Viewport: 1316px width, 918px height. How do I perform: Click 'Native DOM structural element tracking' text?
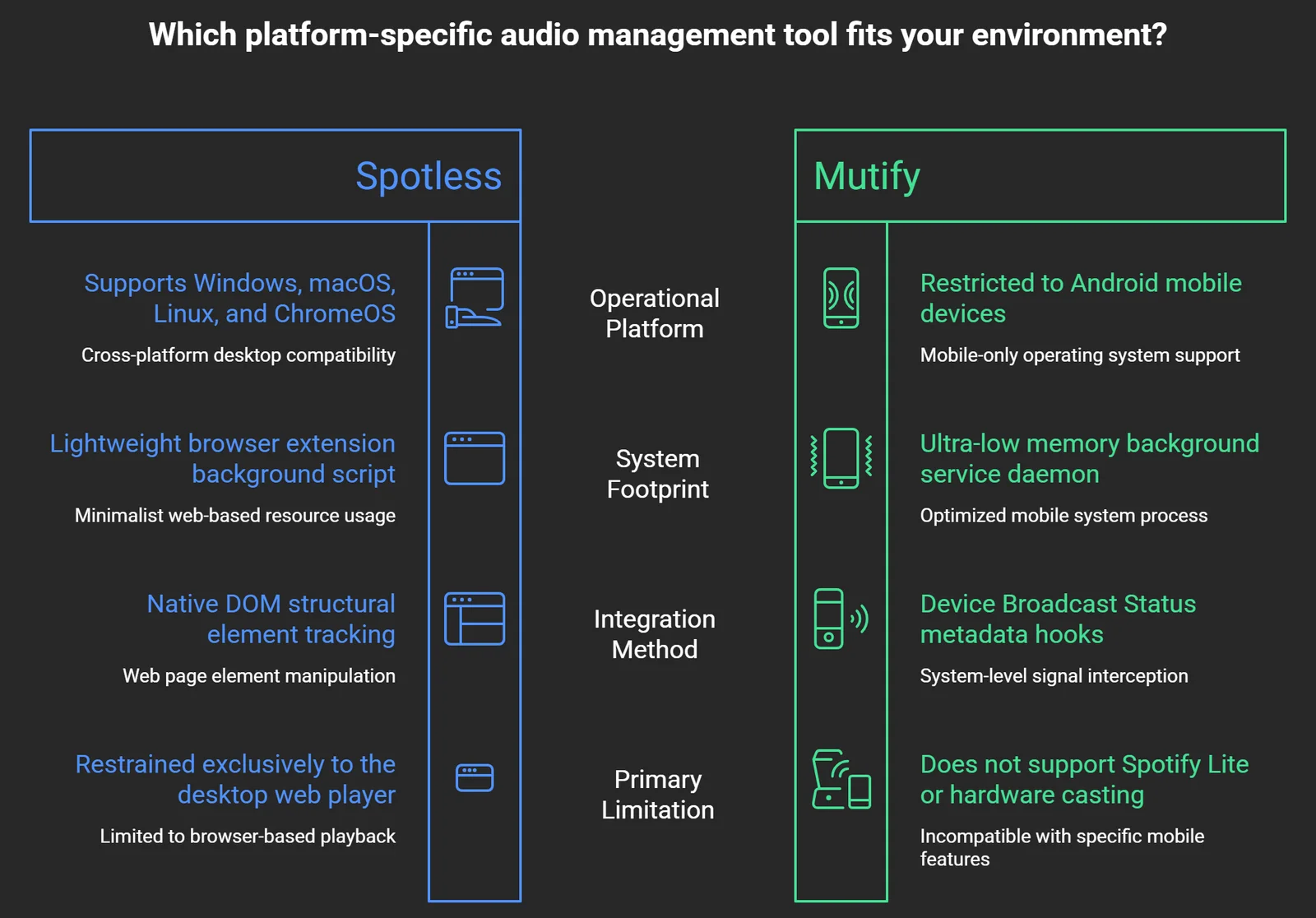(x=271, y=619)
